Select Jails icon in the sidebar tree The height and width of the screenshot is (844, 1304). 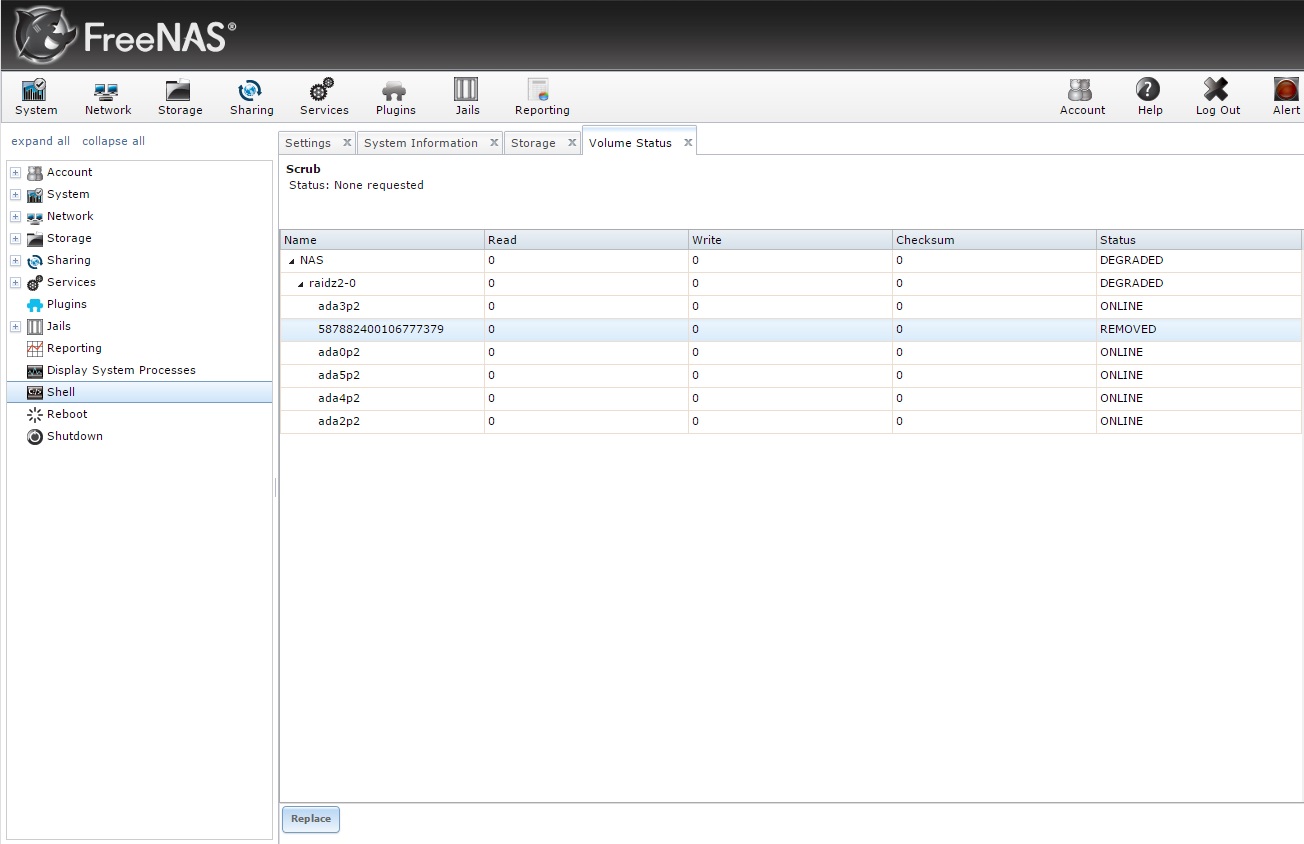pyautogui.click(x=35, y=326)
